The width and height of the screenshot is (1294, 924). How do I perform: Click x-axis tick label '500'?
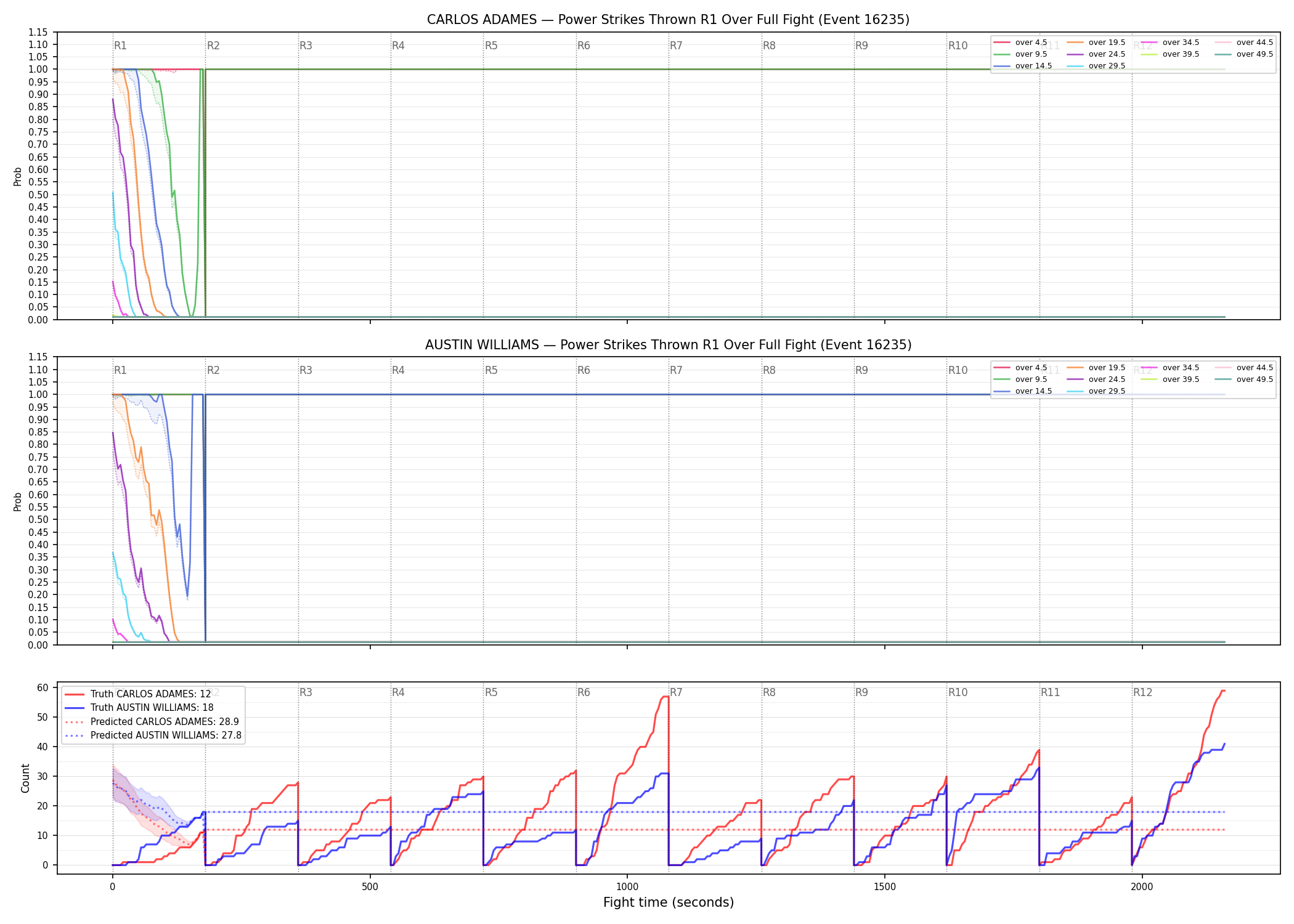pyautogui.click(x=370, y=887)
